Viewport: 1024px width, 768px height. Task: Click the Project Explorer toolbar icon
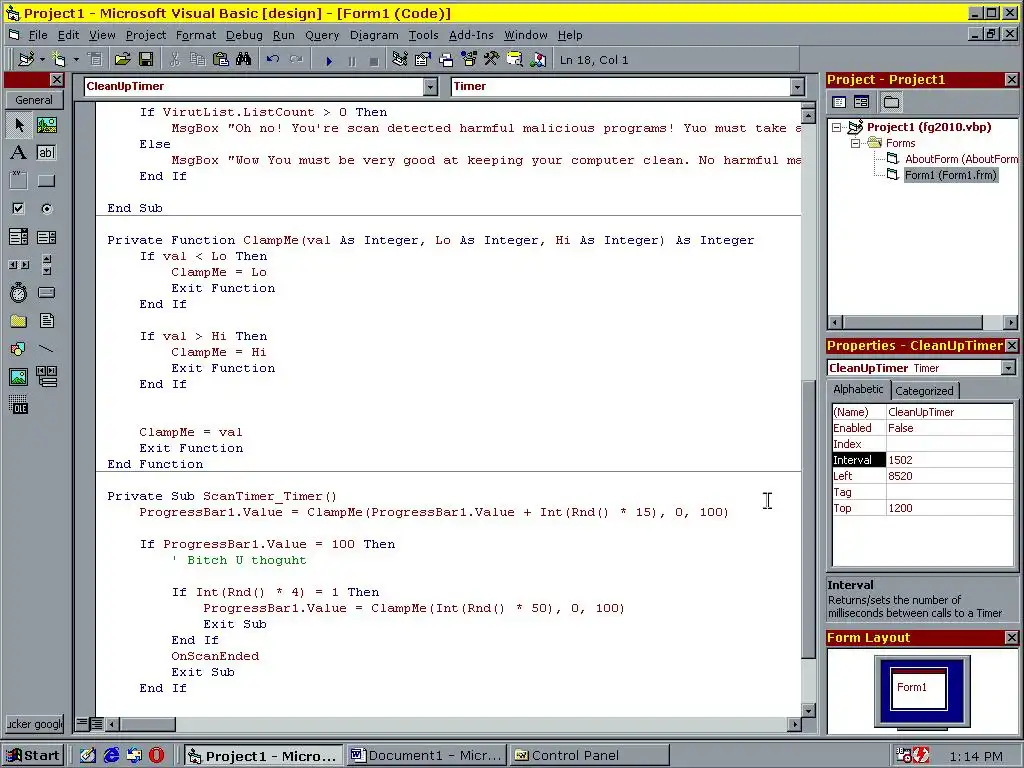400,59
